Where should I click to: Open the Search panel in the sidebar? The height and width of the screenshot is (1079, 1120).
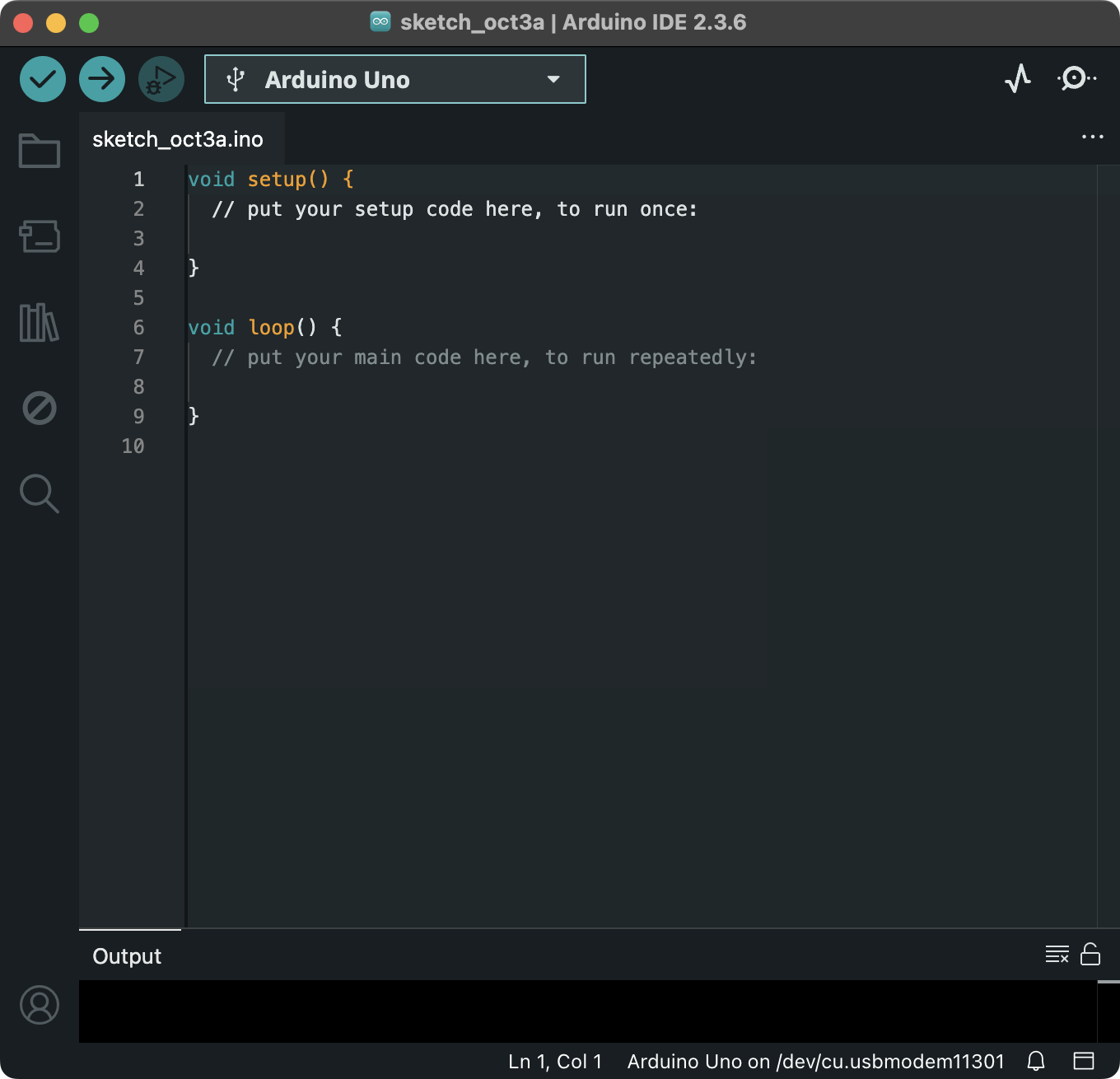(40, 493)
